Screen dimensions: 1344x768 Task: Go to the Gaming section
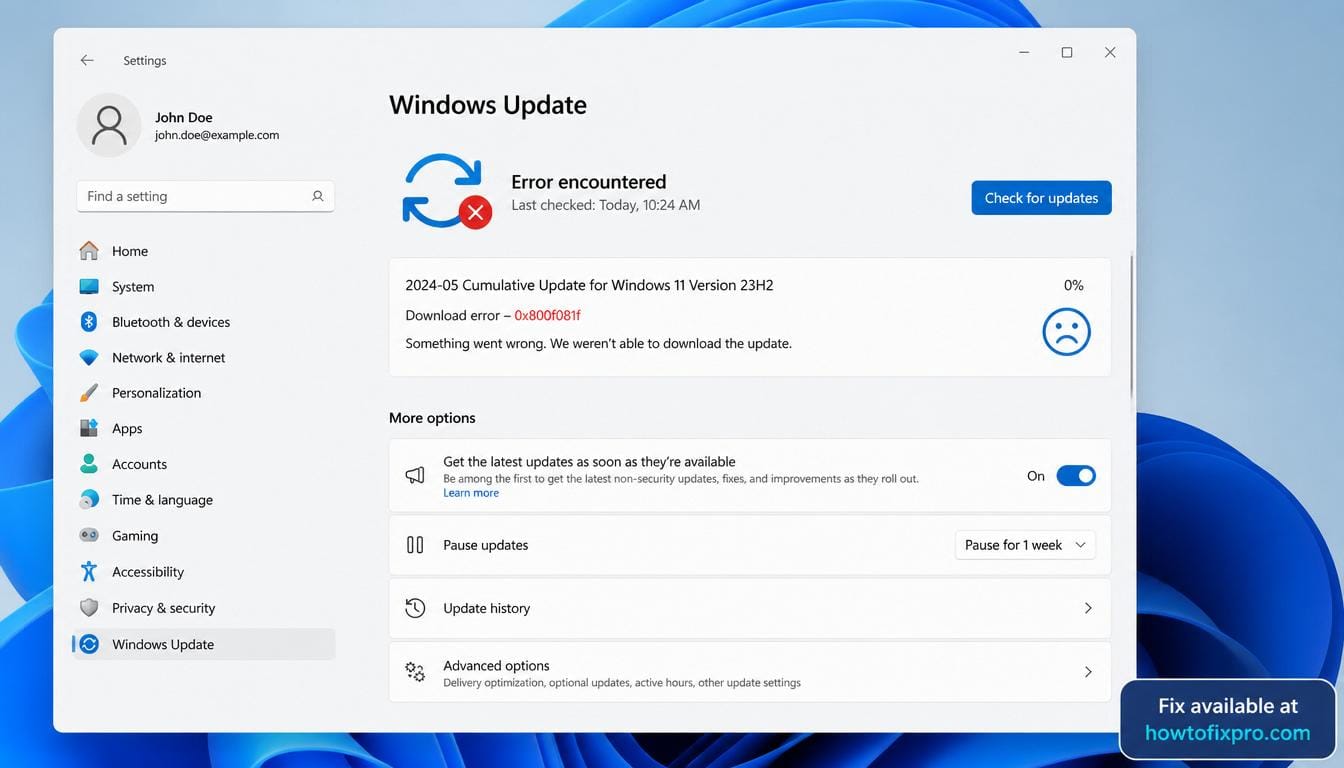click(x=202, y=536)
